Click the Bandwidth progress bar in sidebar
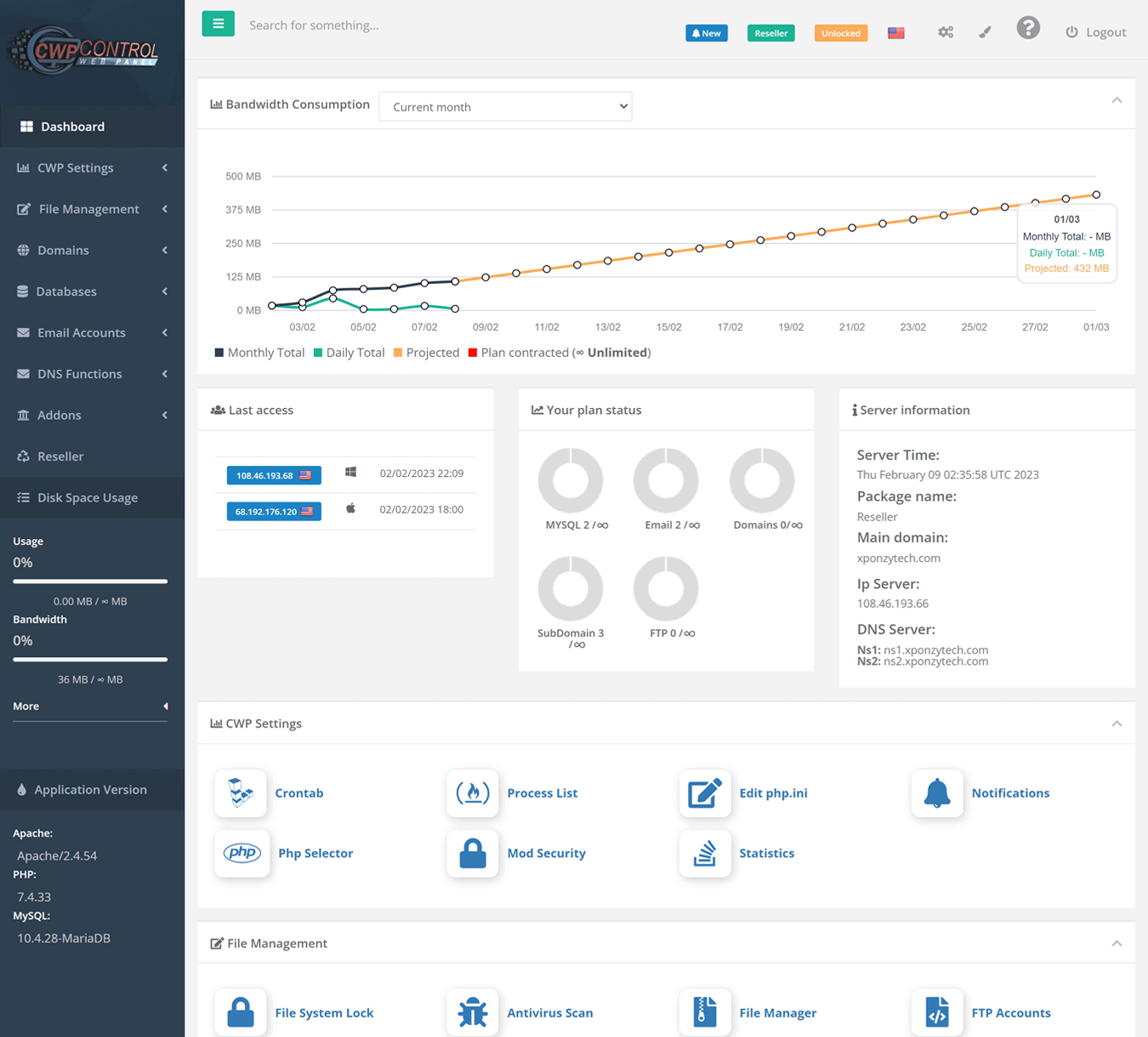Screen dimensions: 1148x1037 point(90,660)
